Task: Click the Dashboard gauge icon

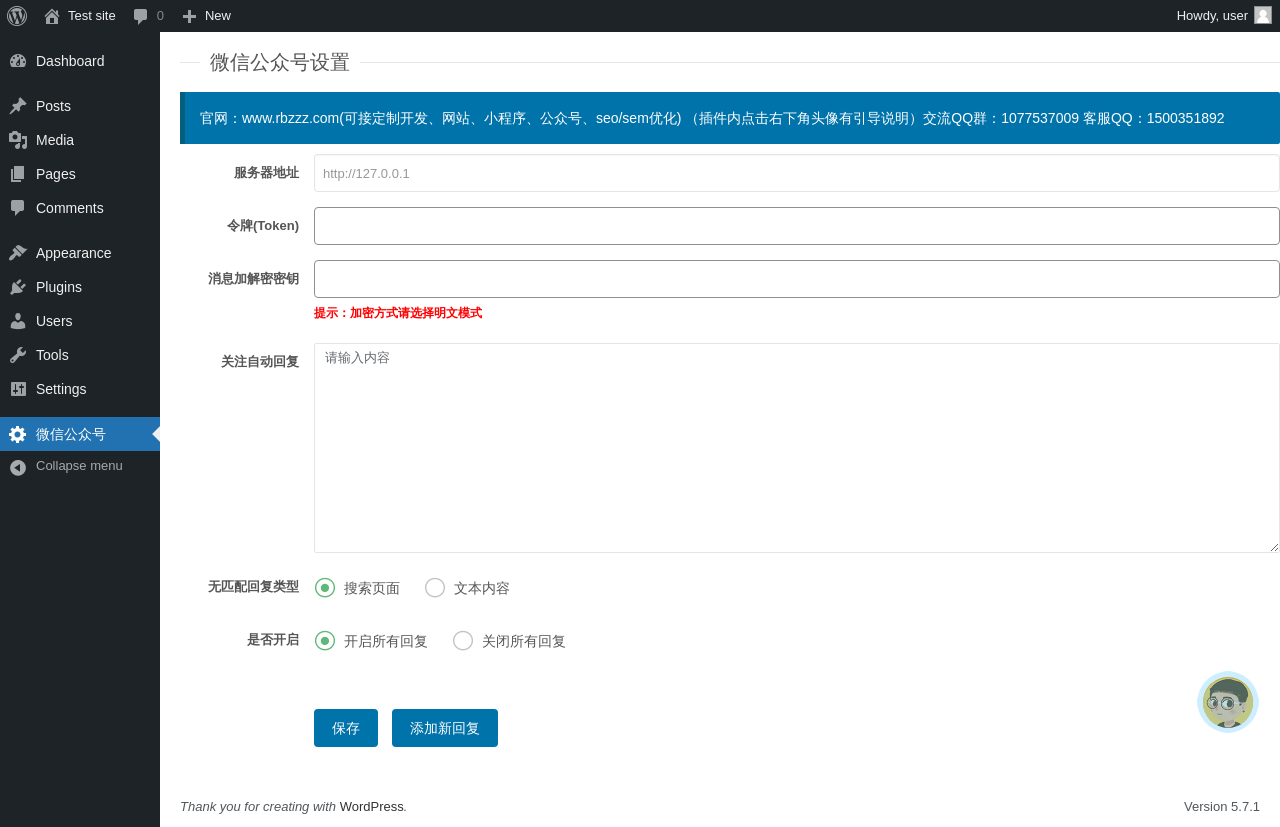Action: [x=18, y=61]
